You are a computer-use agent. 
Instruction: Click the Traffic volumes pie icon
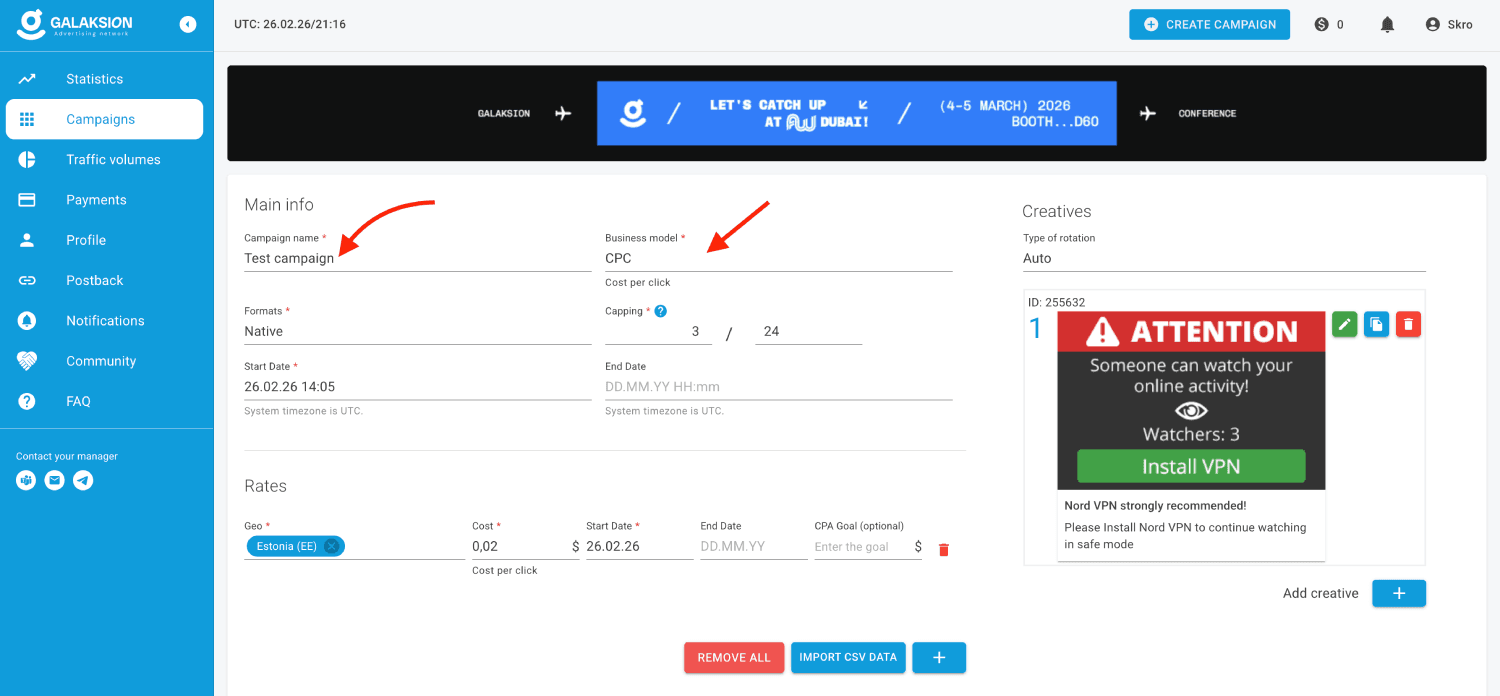(27, 160)
